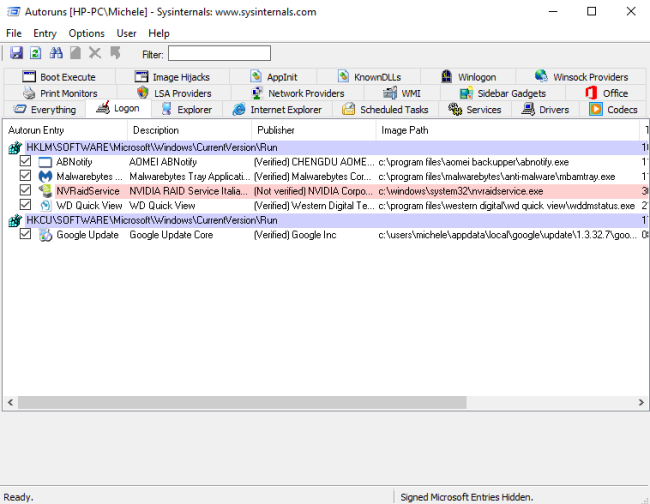Open the Help menu
This screenshot has height=504, width=650.
tap(159, 33)
